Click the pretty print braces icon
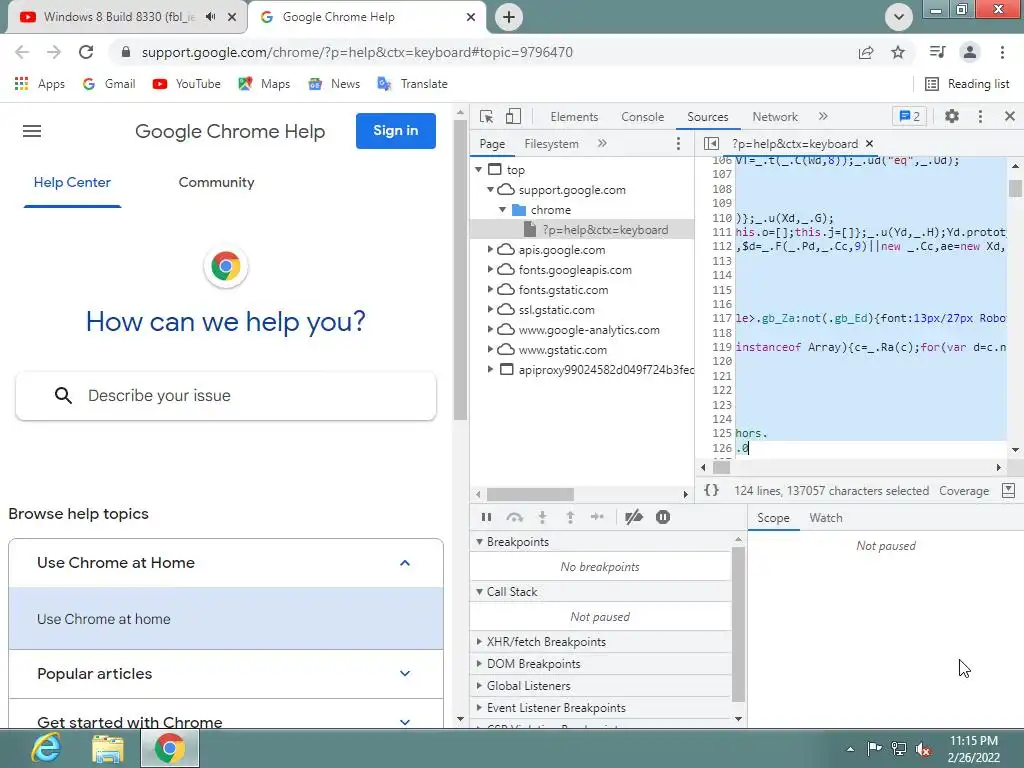 click(x=711, y=490)
